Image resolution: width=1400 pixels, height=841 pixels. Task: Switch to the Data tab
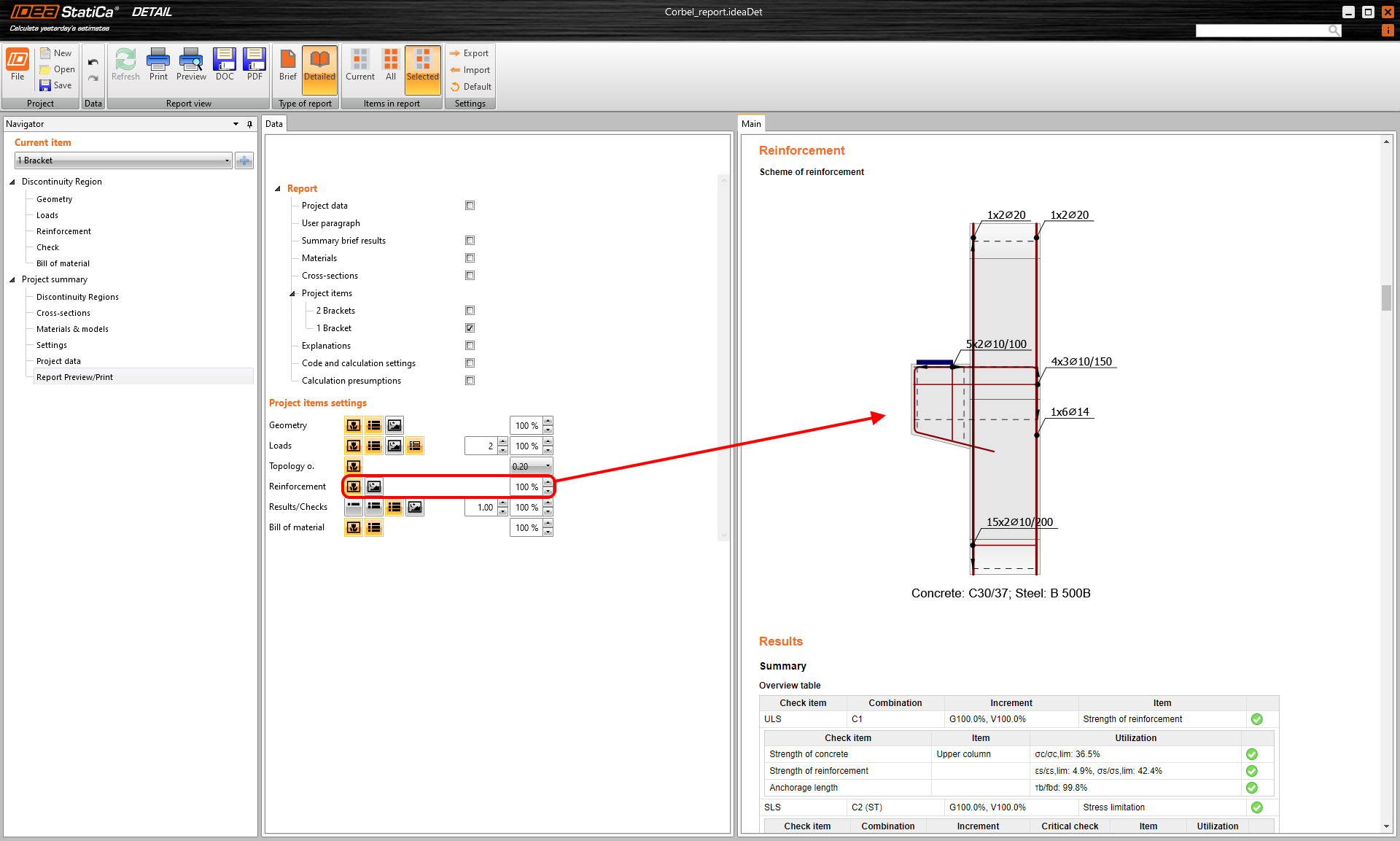click(x=274, y=124)
